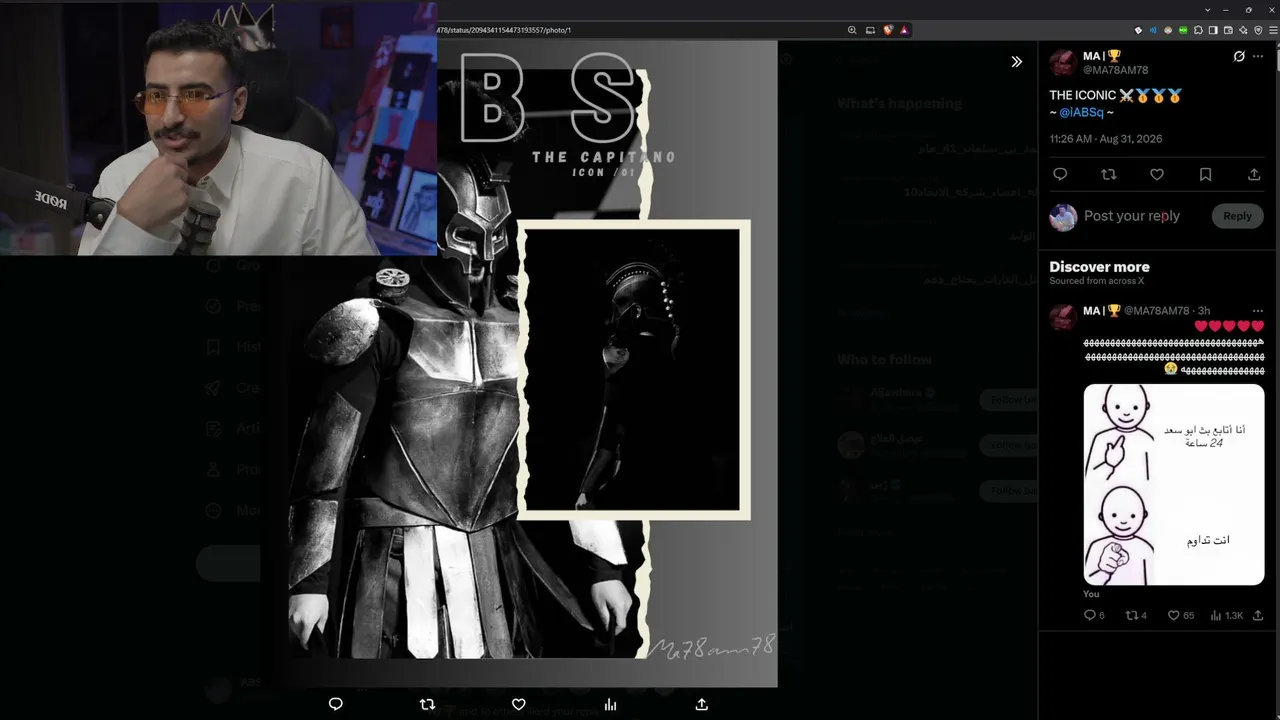
Task: Click the green extension icon in browser toolbar
Action: [1183, 30]
